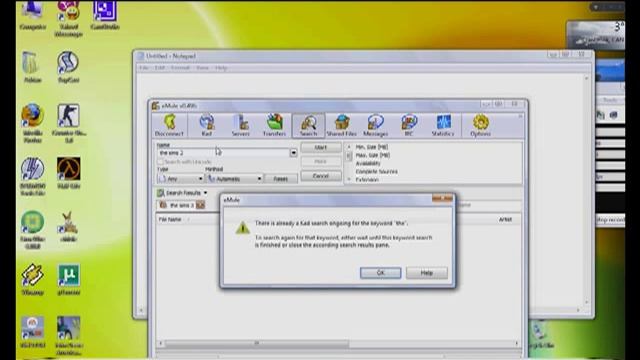Open the File menu in Notepad
Image resolution: width=640 pixels, height=360 pixels.
click(144, 68)
